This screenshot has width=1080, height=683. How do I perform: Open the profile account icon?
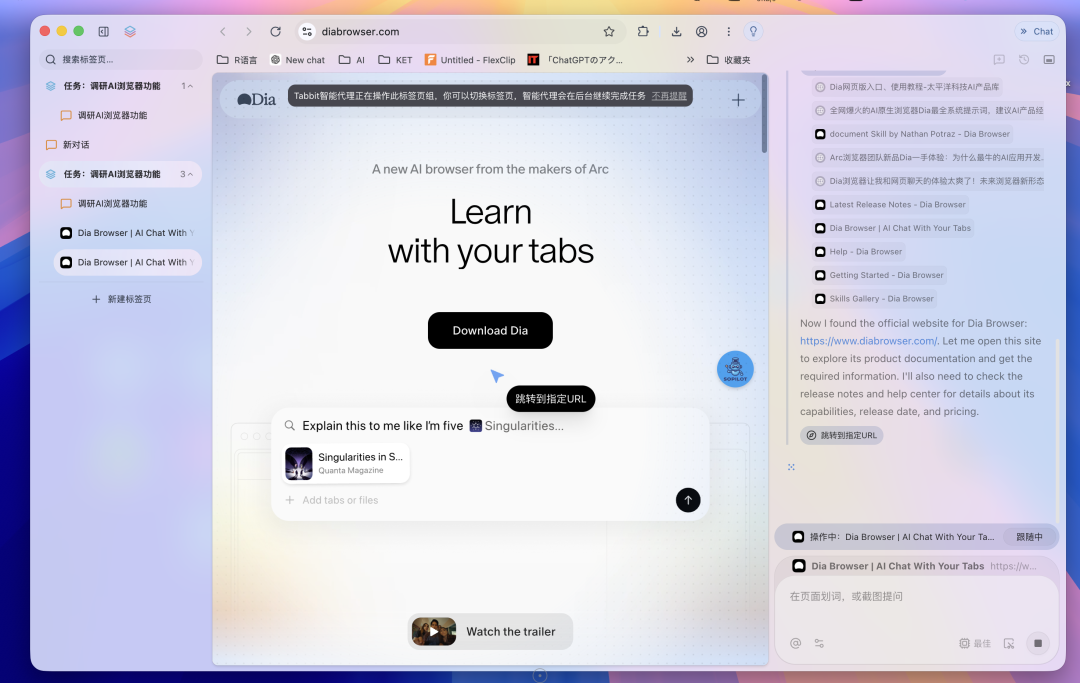702,32
